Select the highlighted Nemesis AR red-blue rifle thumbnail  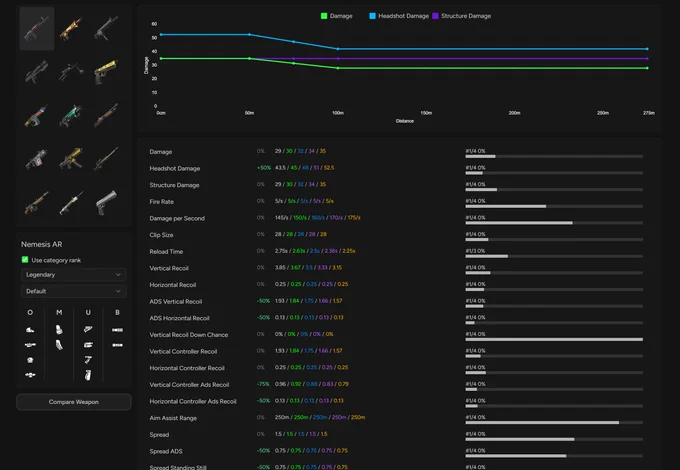tap(37, 29)
